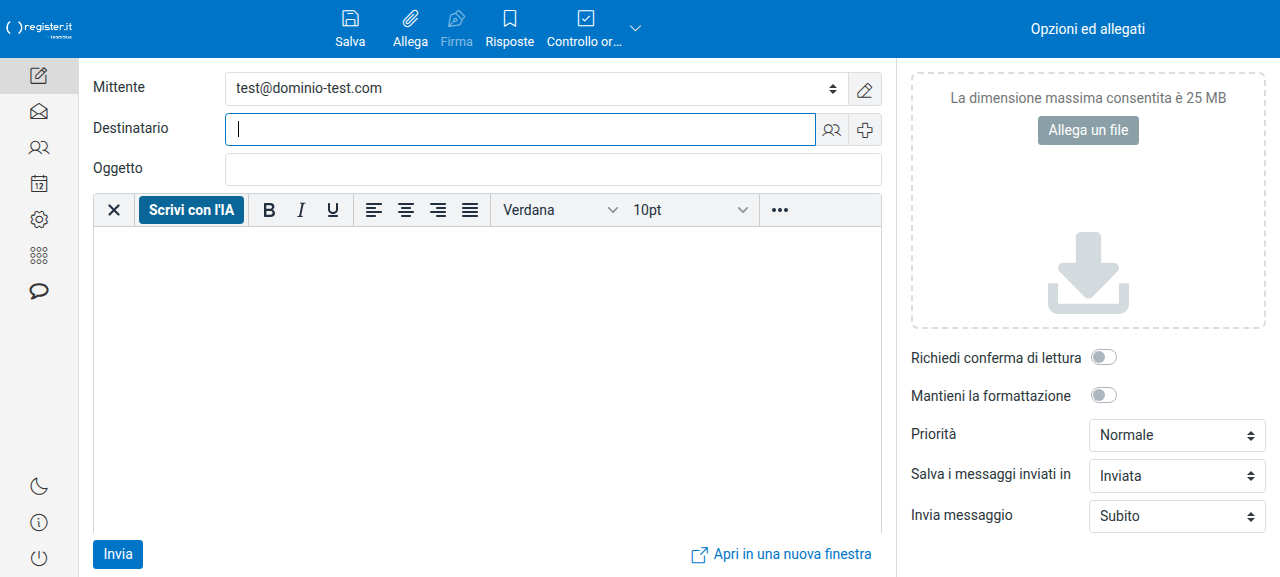Screen dimensions: 1280x577
Task: Send the message with the Invia button
Action: pyautogui.click(x=118, y=554)
